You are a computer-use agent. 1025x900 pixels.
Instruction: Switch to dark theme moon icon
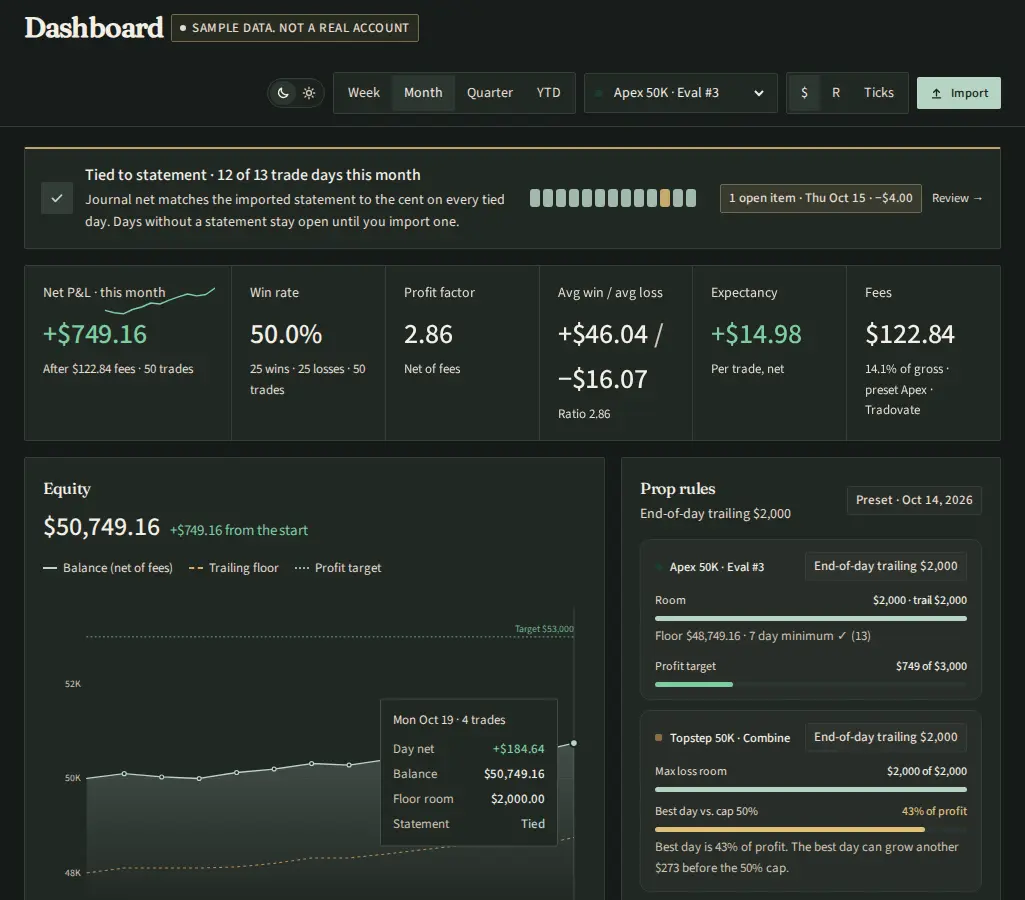point(283,93)
